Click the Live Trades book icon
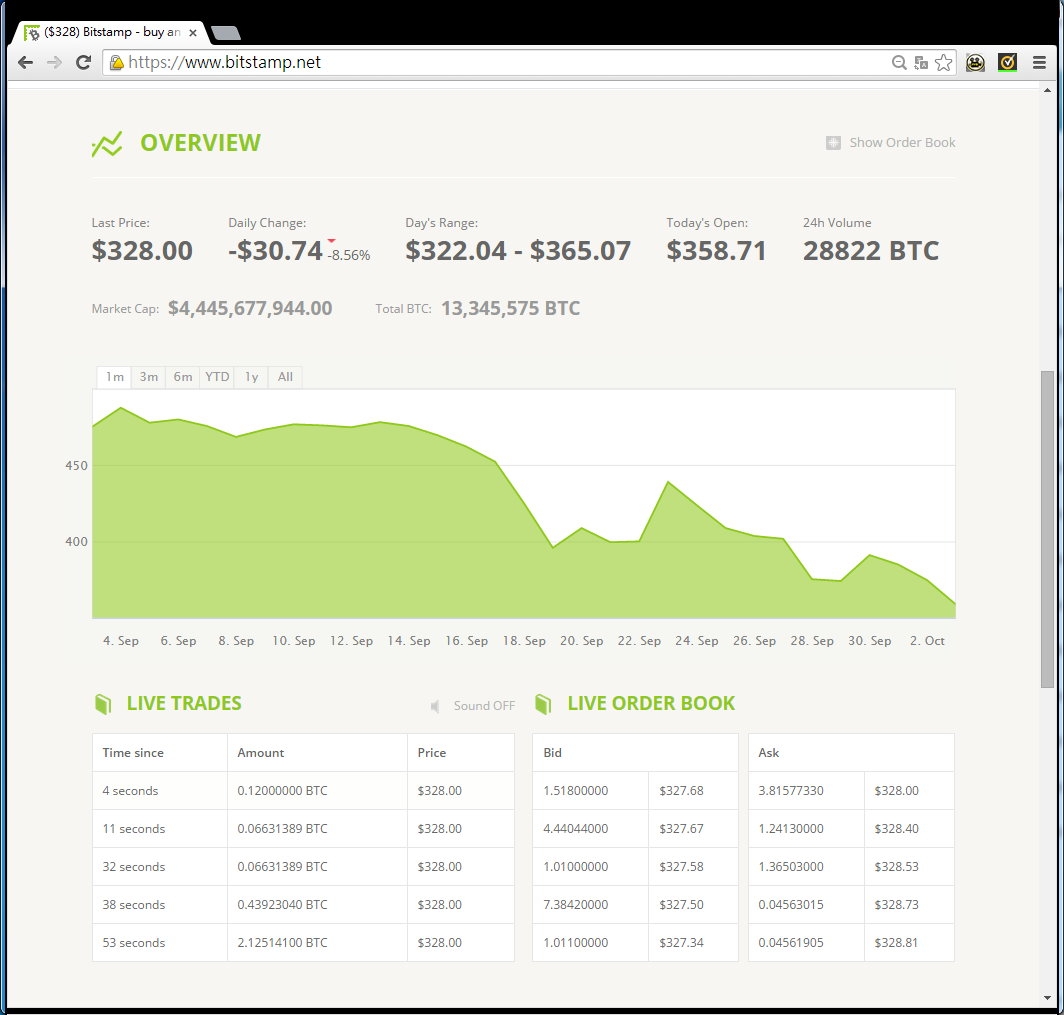 point(103,704)
